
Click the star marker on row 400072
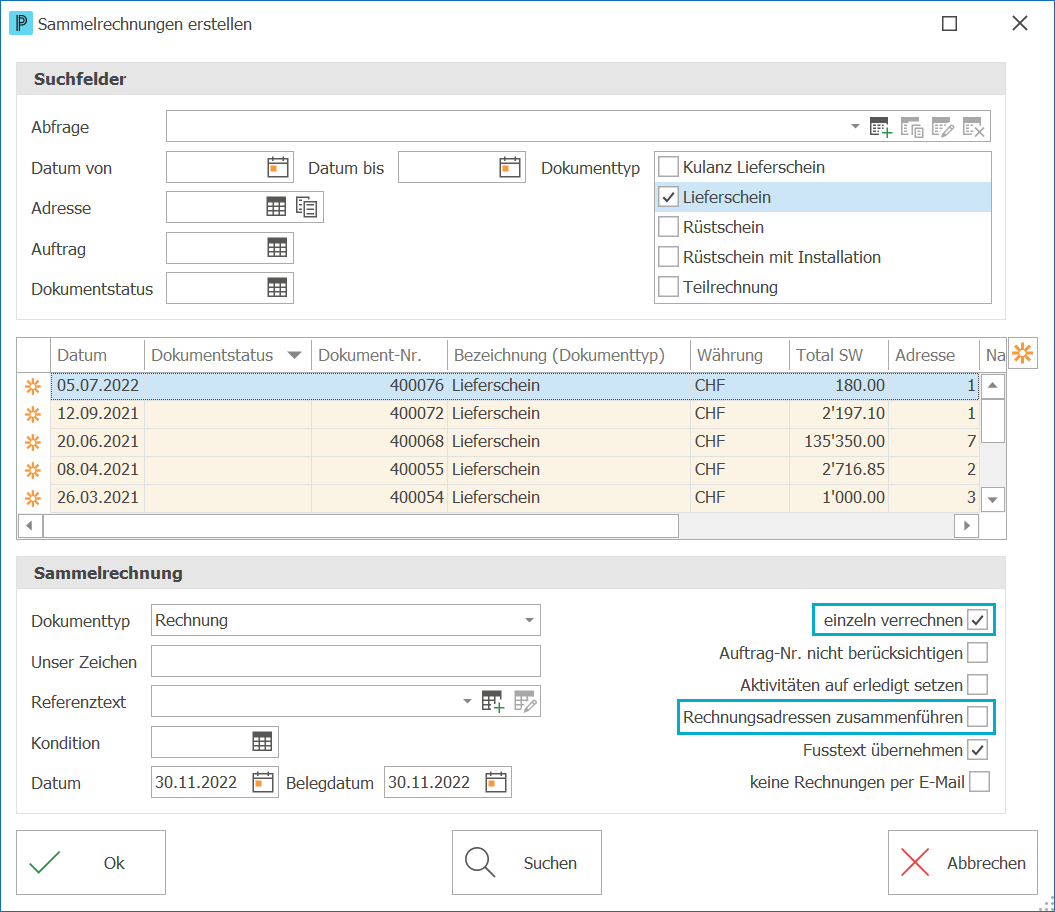33,414
